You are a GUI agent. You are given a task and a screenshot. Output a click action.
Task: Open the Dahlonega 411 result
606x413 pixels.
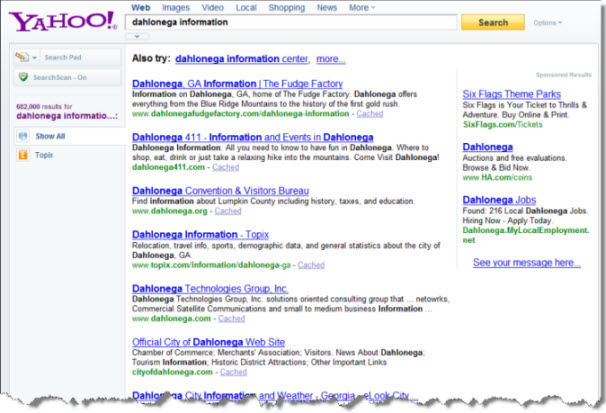point(253,137)
